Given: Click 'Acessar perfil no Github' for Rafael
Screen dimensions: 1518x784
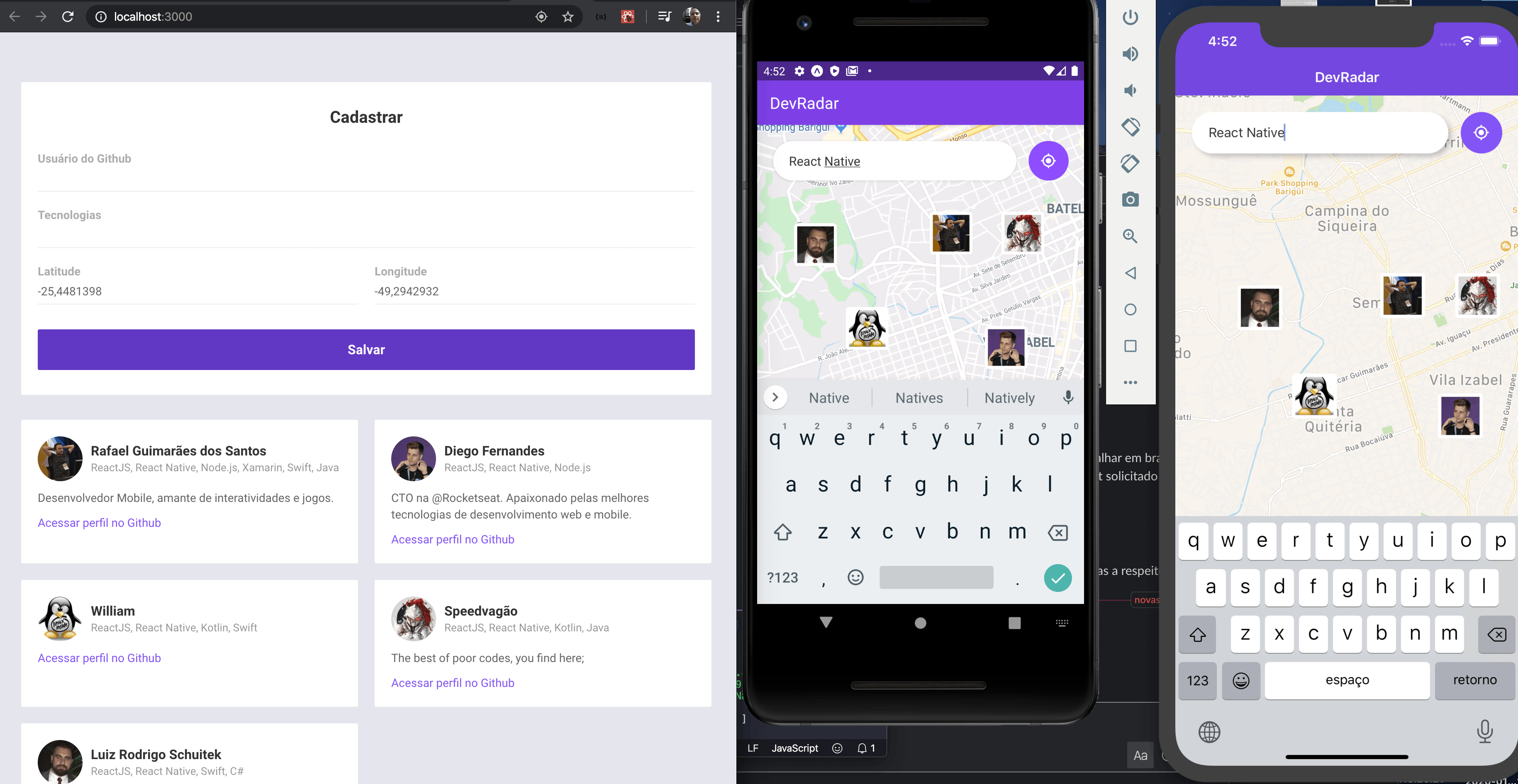Looking at the screenshot, I should pyautogui.click(x=99, y=521).
